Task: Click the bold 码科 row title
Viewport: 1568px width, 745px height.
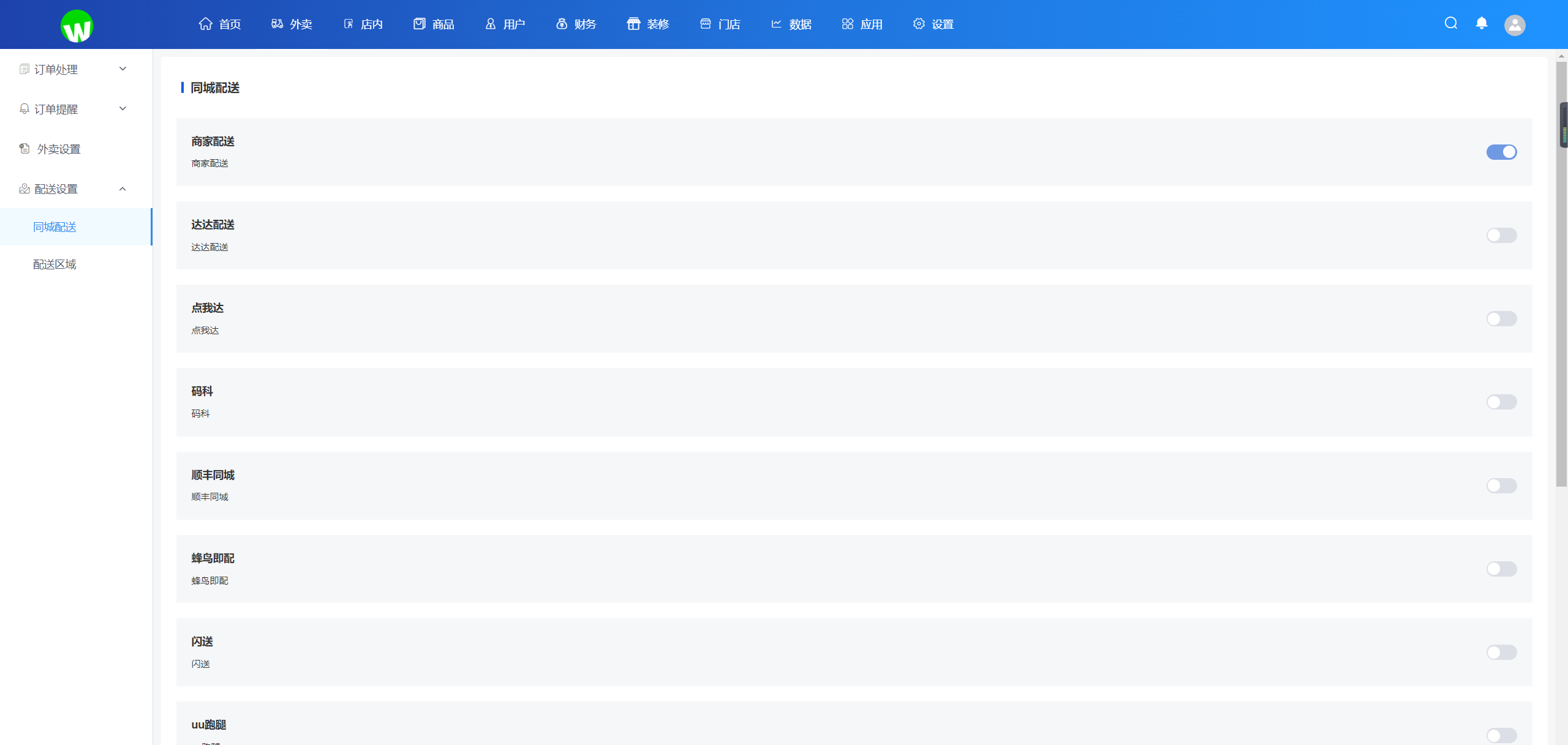Action: click(202, 391)
